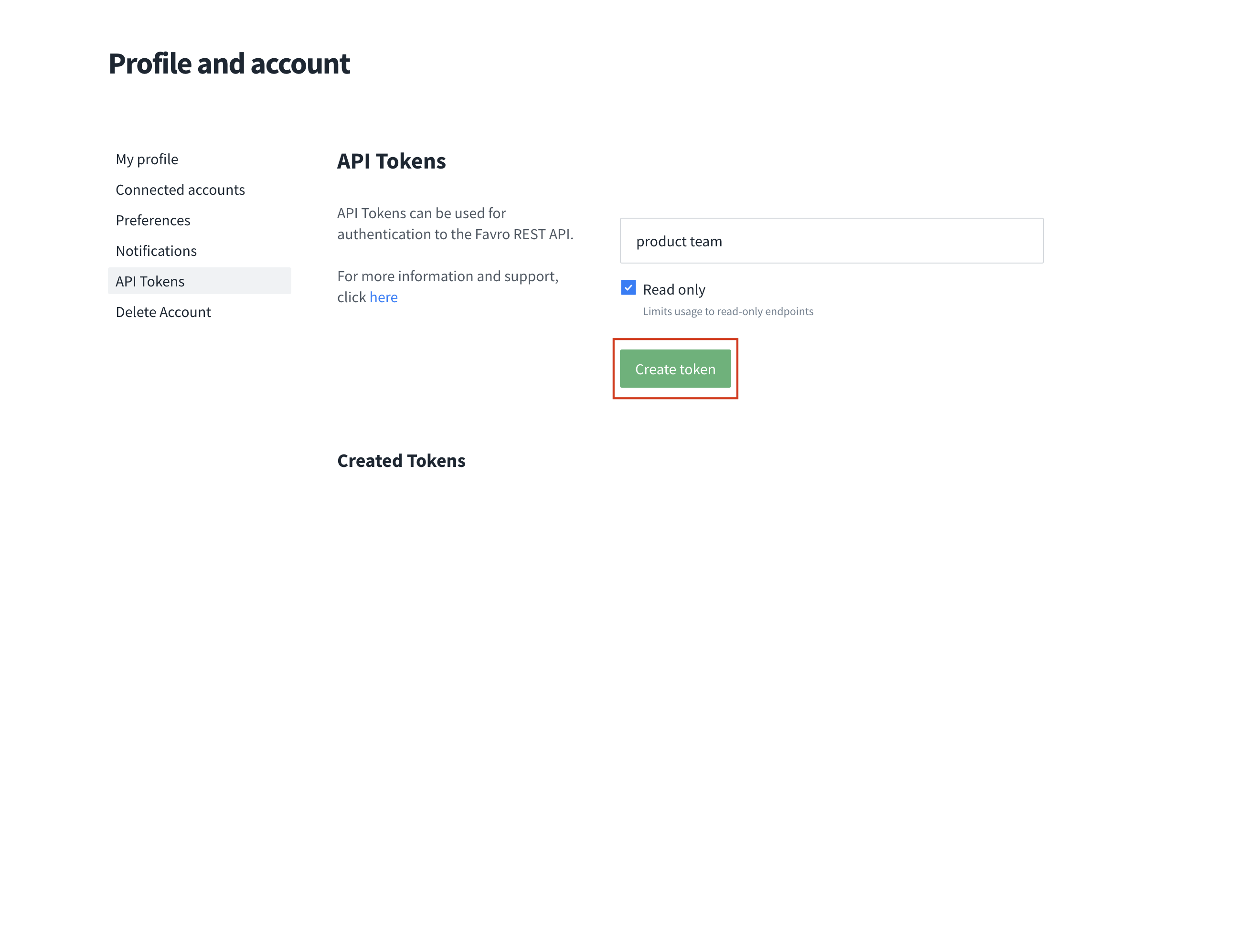Click the Create token button
Viewport: 1236px width, 952px height.
[675, 369]
